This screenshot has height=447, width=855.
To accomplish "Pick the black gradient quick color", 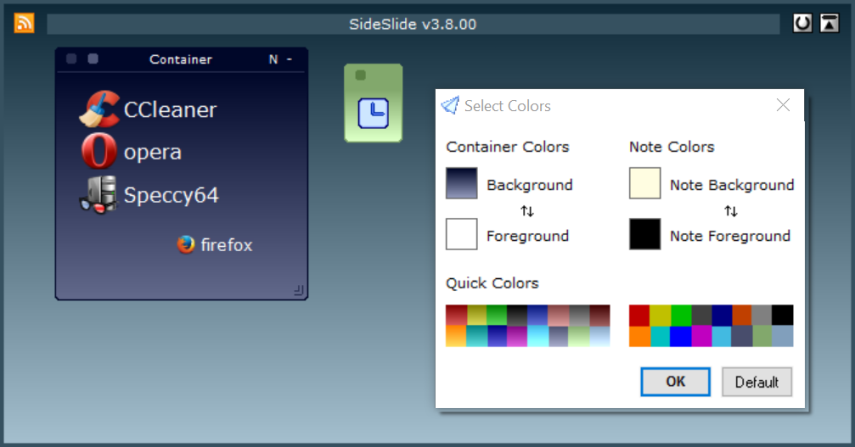I will (517, 316).
